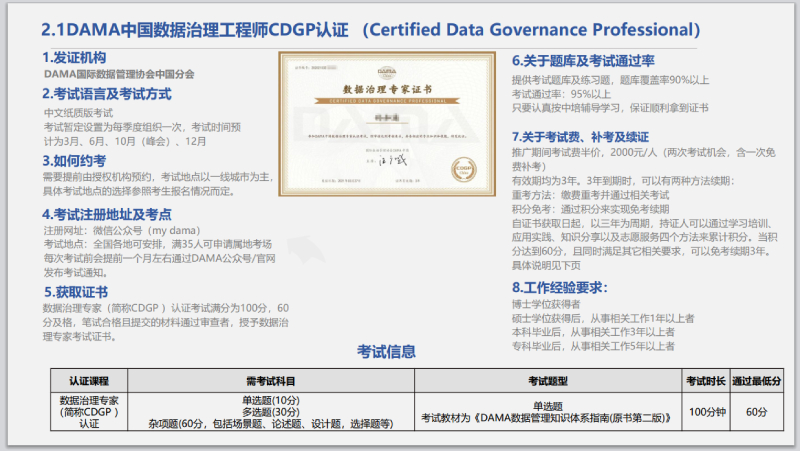Viewport: 800px width, 451px height.
Task: Click the table header '通过最低分'
Action: [x=757, y=381]
